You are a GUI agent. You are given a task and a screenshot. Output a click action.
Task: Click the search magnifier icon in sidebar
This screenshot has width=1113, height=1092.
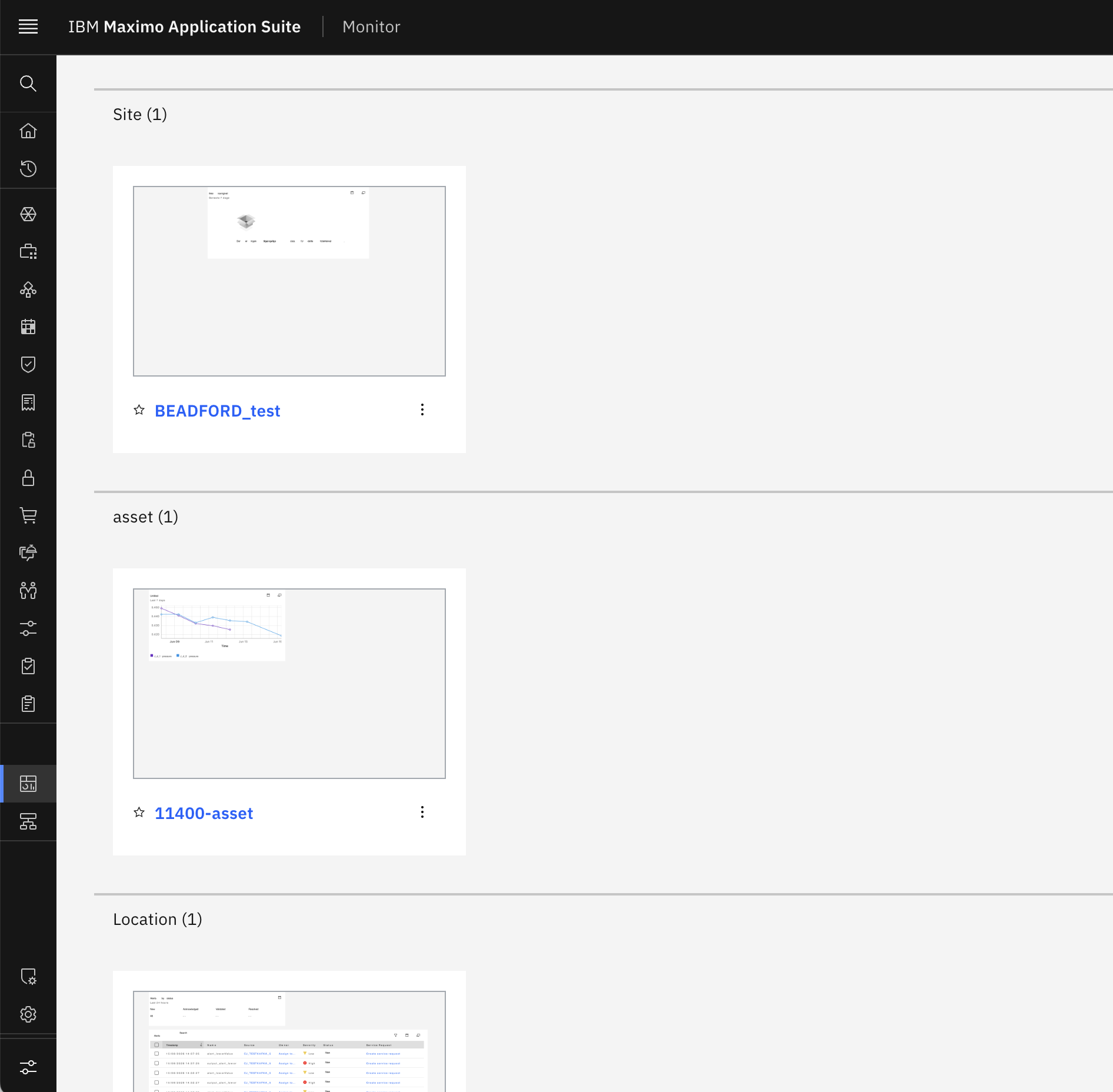(x=28, y=84)
